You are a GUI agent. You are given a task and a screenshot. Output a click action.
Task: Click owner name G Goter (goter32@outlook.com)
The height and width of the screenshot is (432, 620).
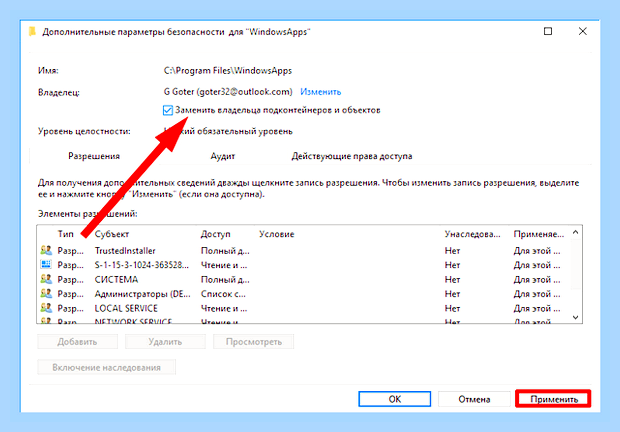pos(228,92)
